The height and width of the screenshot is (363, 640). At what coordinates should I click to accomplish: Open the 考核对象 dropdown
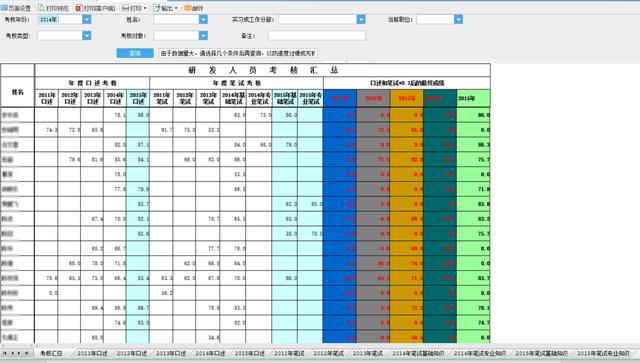click(203, 36)
